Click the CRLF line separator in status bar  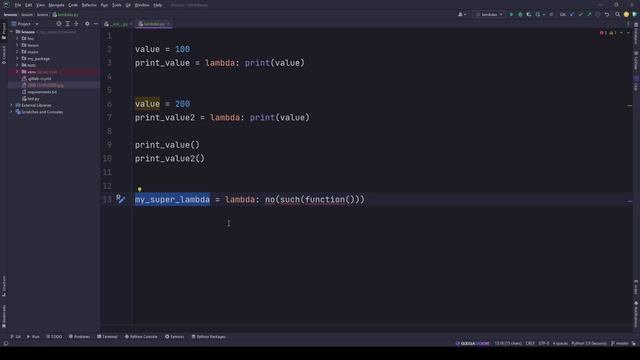(530, 344)
